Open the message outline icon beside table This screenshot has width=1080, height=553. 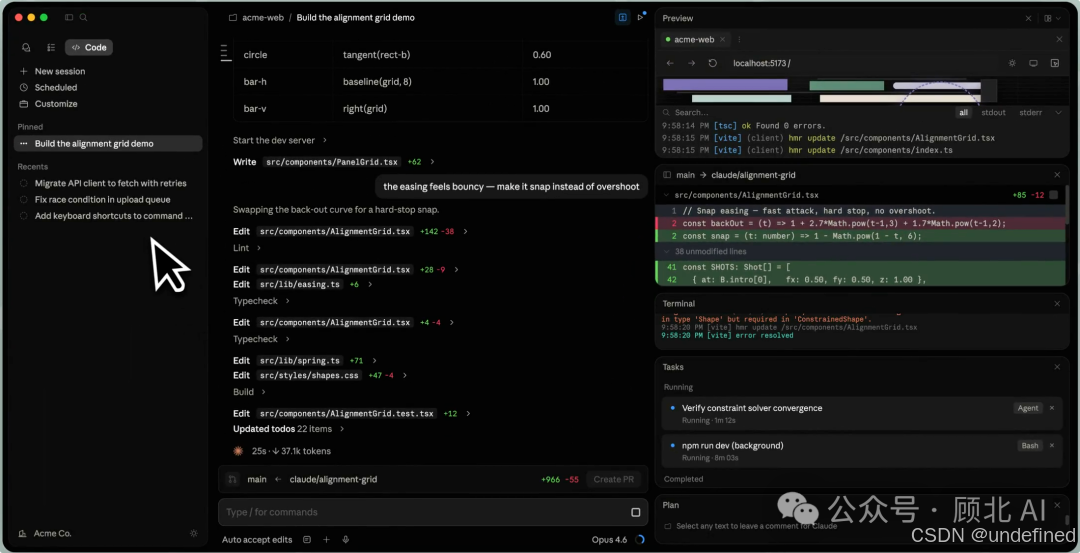[x=225, y=53]
